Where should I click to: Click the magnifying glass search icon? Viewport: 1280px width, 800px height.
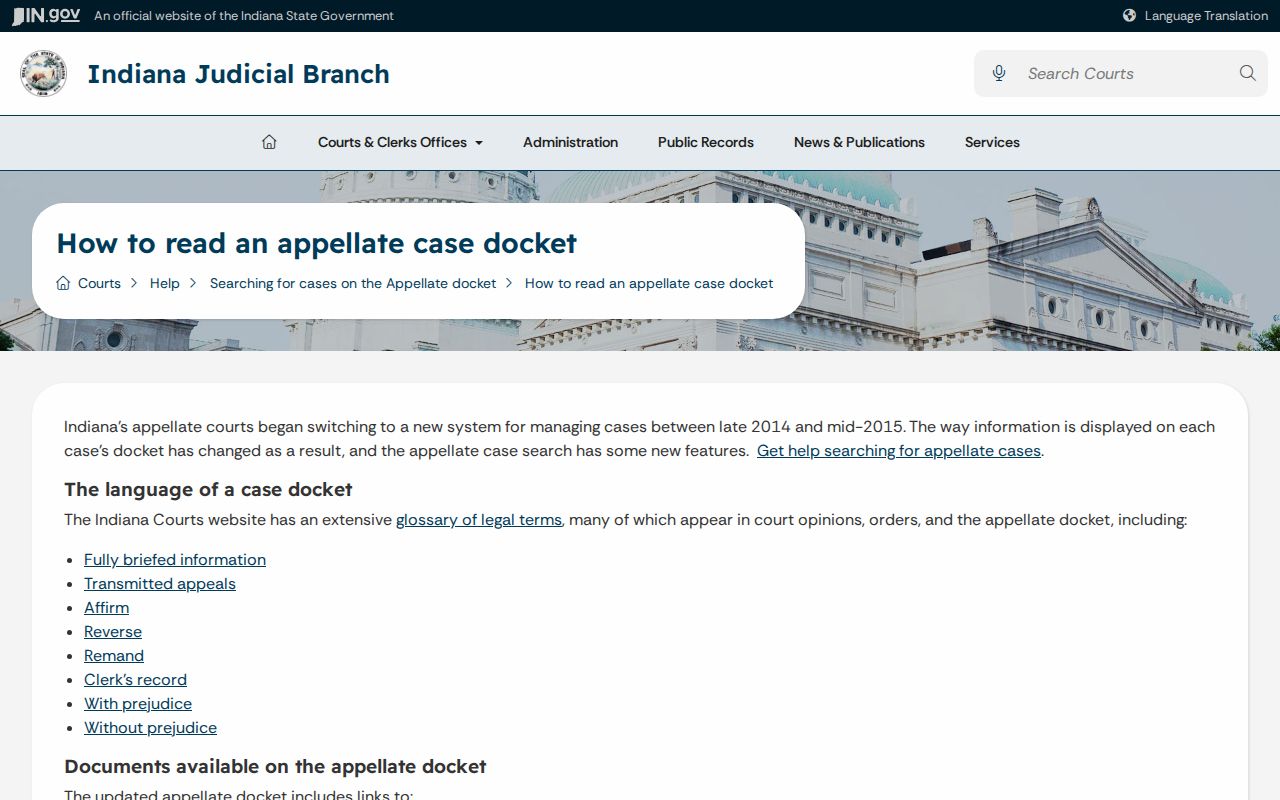point(1247,73)
